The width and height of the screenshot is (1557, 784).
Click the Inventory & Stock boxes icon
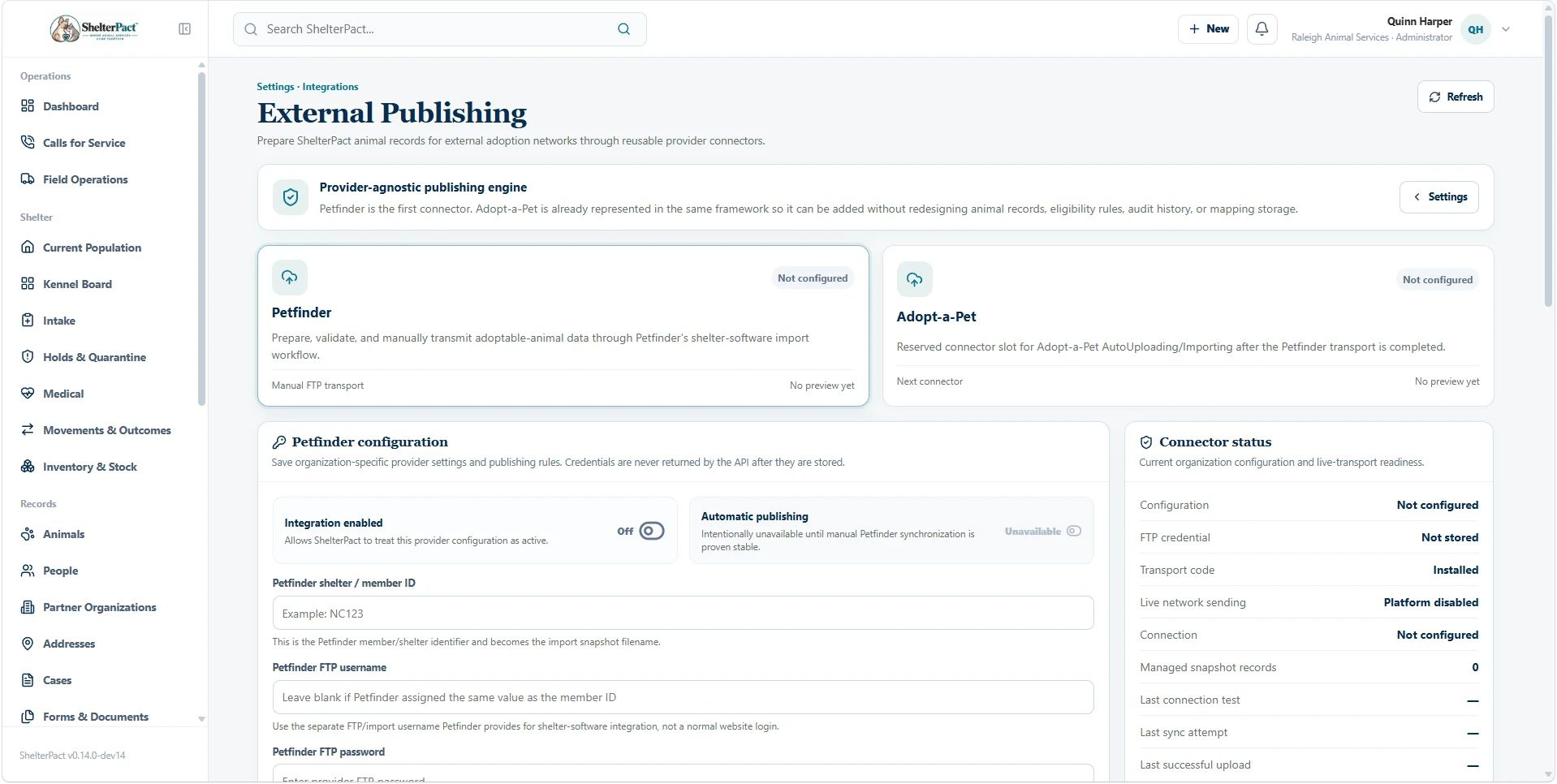tap(28, 466)
